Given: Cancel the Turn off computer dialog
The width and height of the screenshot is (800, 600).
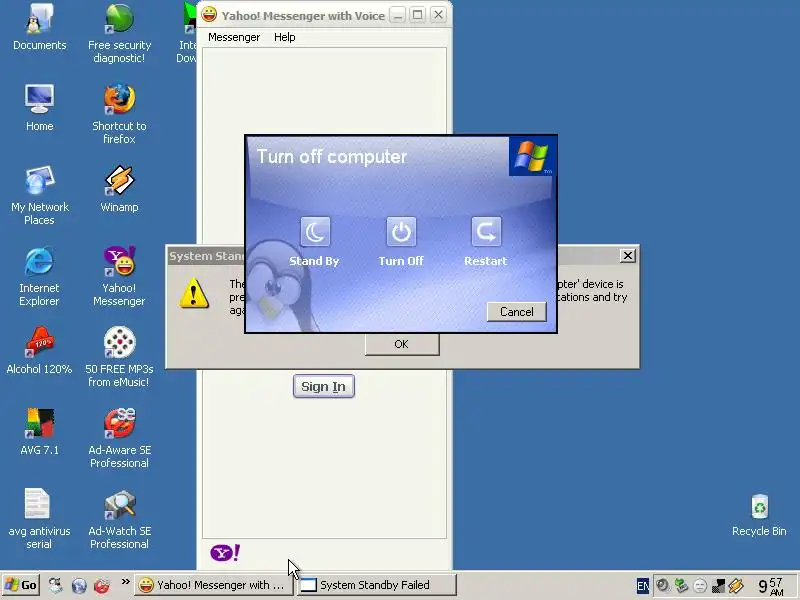Looking at the screenshot, I should tap(516, 312).
